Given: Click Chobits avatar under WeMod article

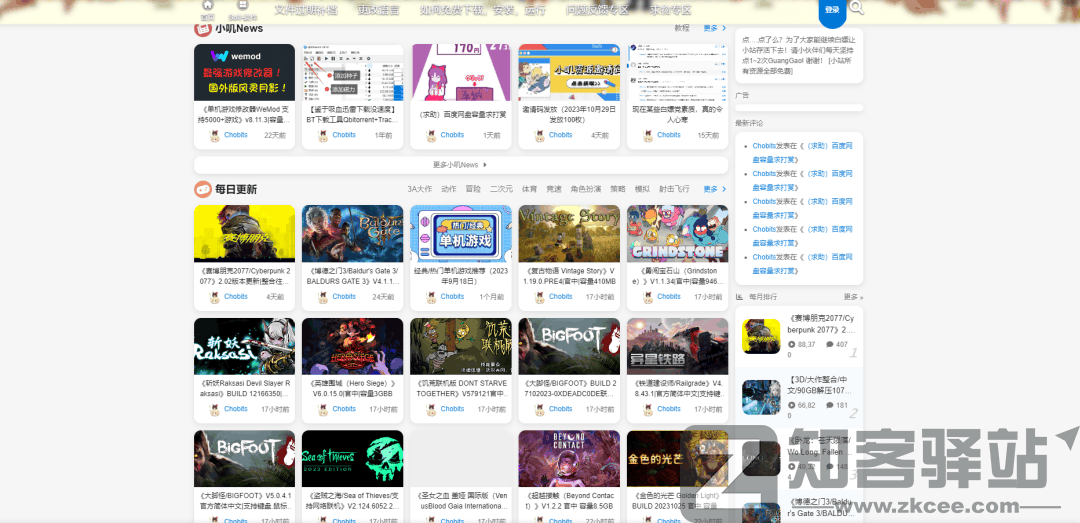Looking at the screenshot, I should coord(215,135).
